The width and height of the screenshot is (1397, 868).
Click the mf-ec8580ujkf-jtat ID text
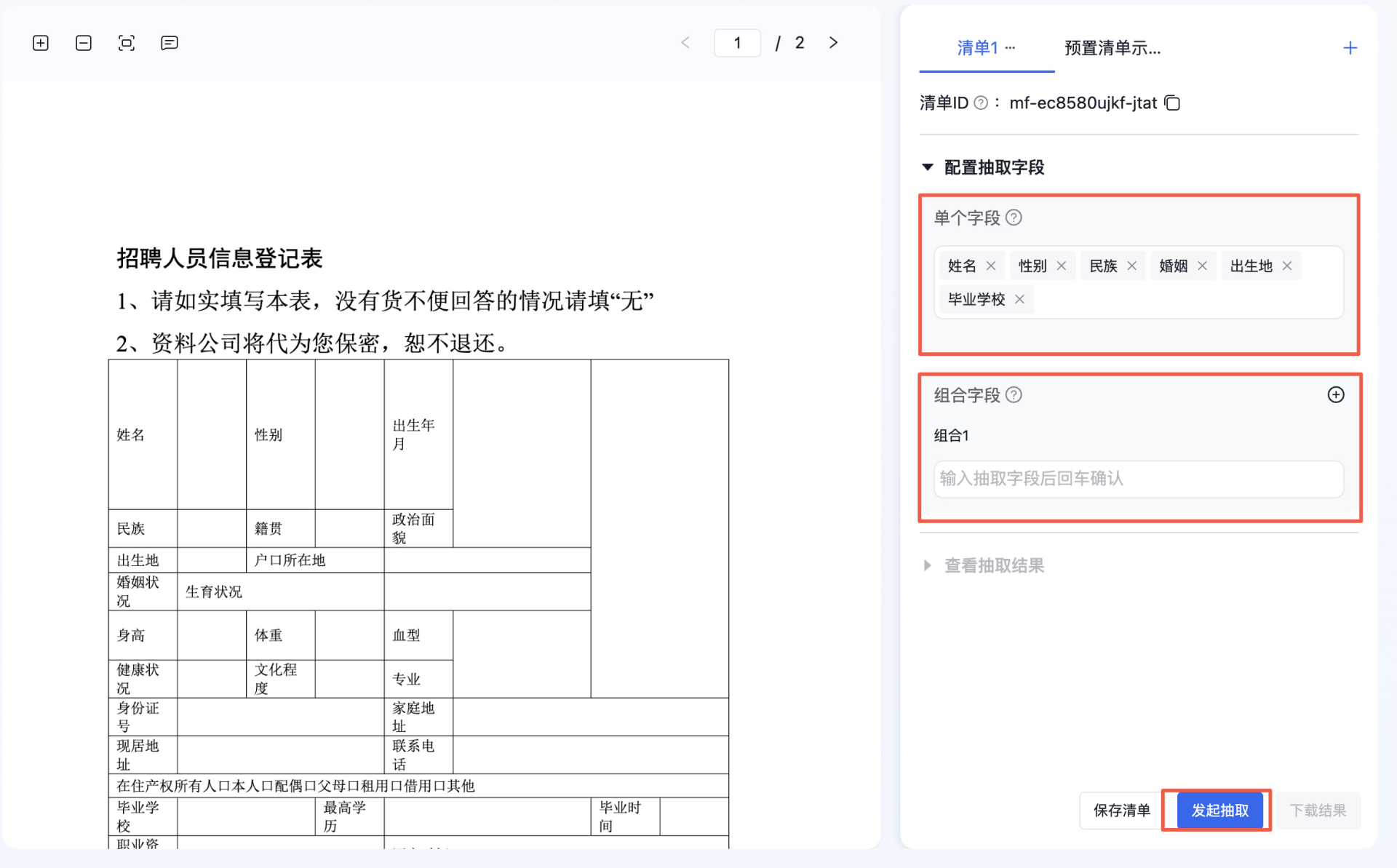click(x=1083, y=103)
